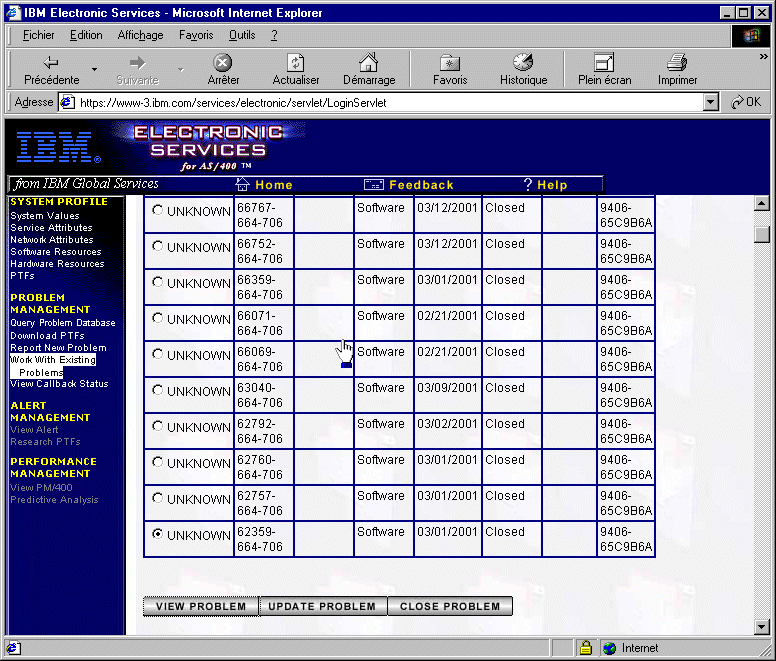The width and height of the screenshot is (776, 661).
Task: Stop page loading with Arrêter
Action: [223, 70]
